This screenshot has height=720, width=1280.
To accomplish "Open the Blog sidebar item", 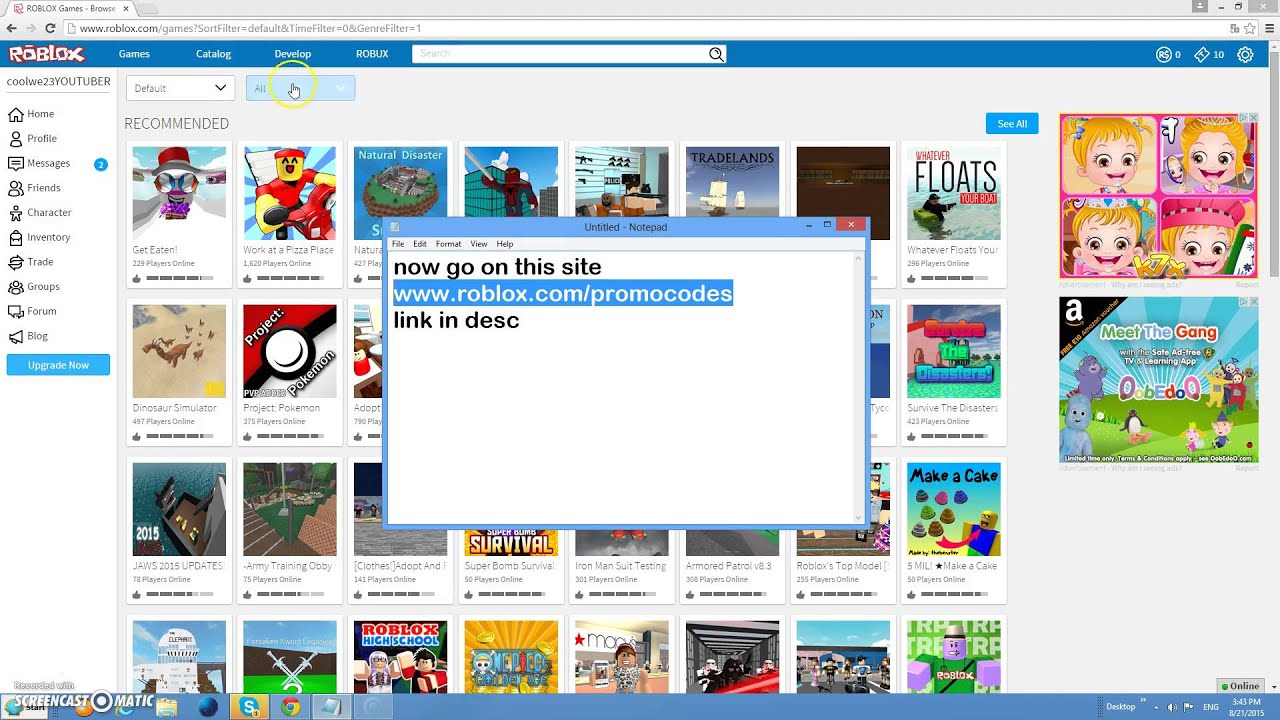I will pos(29,336).
